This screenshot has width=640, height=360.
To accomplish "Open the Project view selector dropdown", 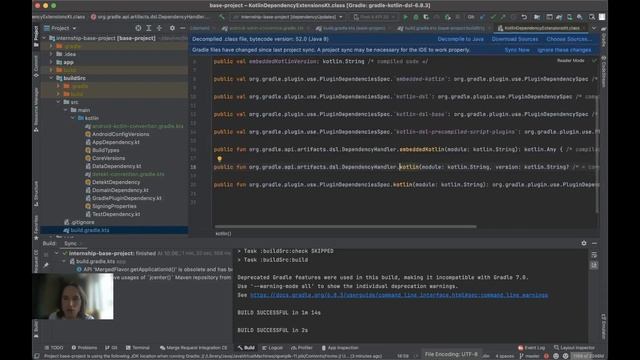I will pyautogui.click(x=60, y=28).
